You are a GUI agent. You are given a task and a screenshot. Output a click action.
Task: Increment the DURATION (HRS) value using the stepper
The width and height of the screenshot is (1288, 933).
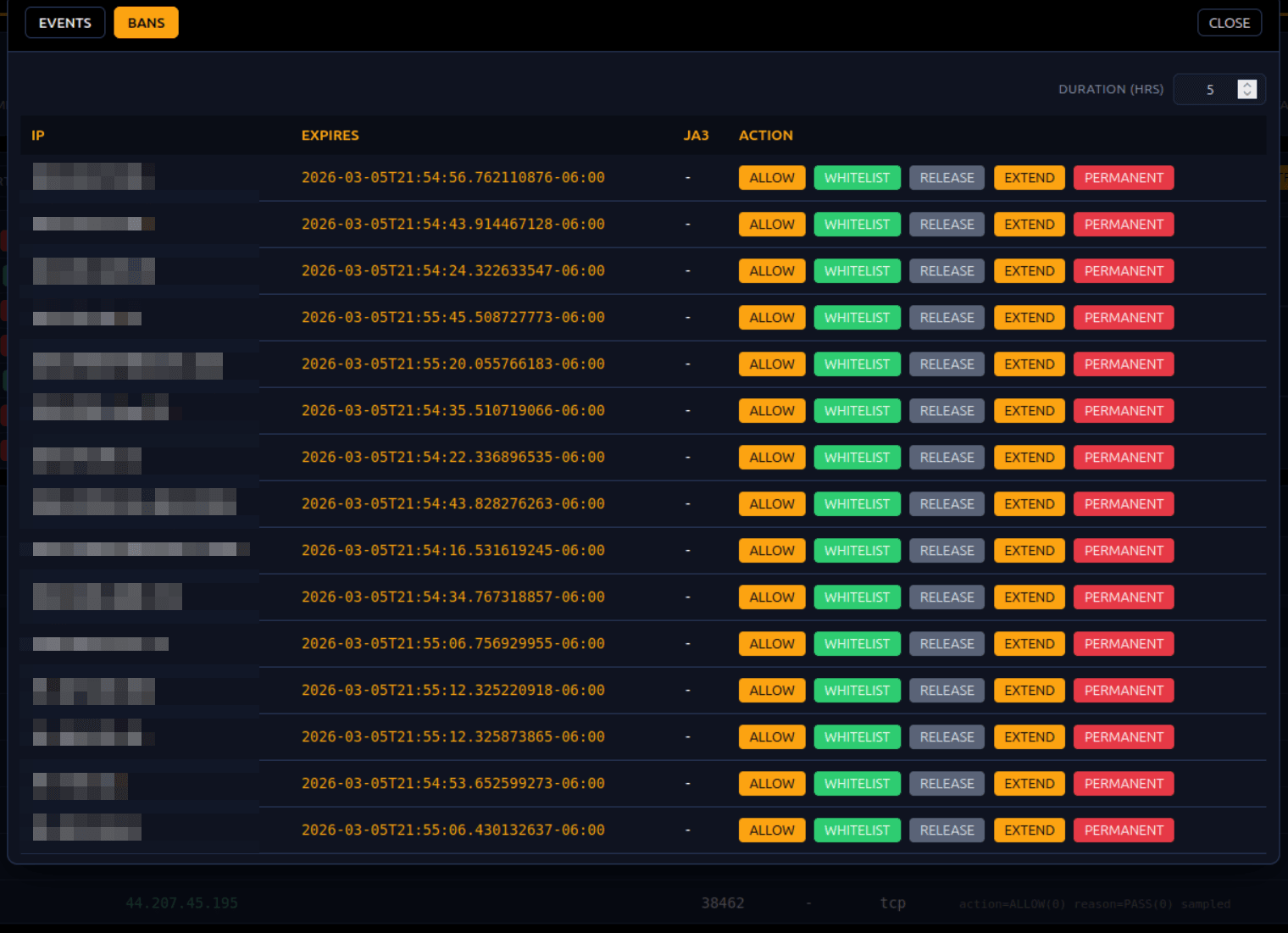(1246, 84)
